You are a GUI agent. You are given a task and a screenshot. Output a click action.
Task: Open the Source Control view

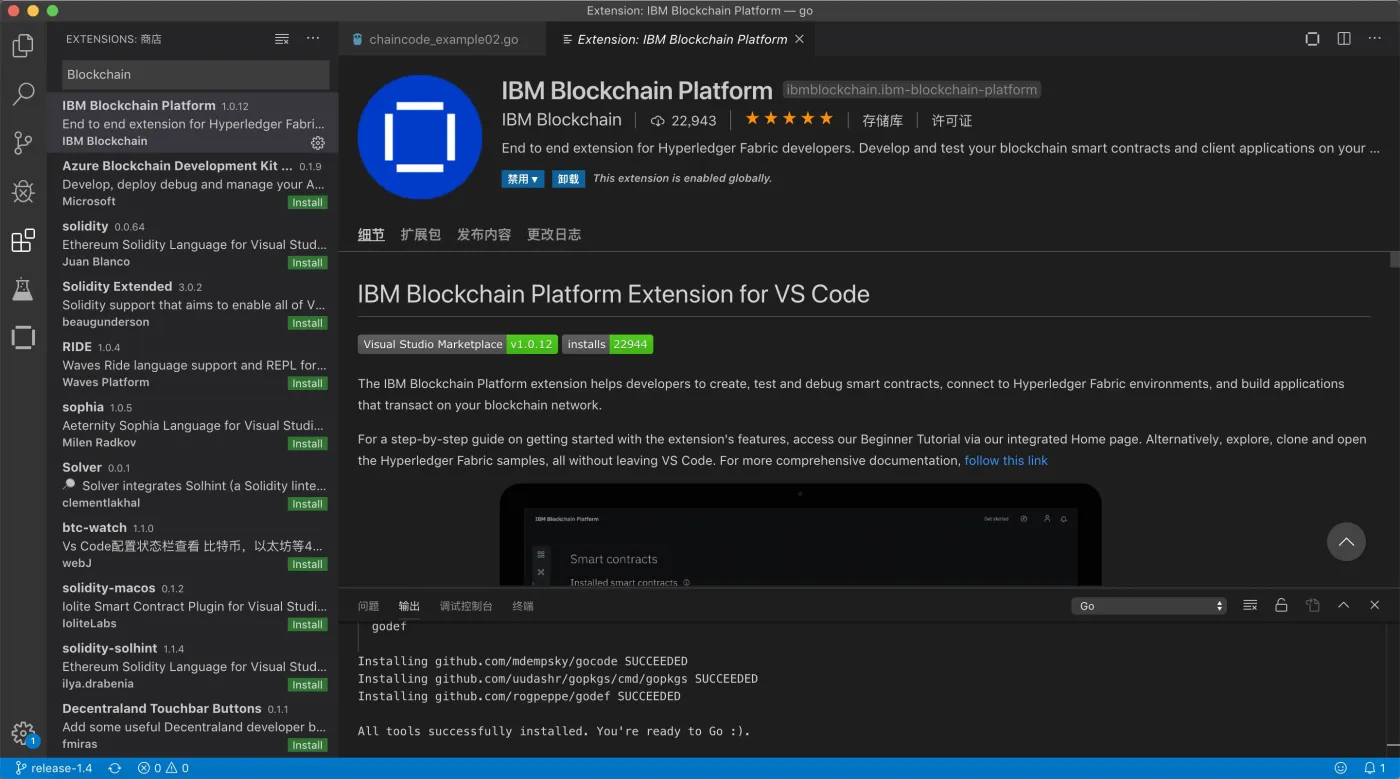click(x=23, y=143)
